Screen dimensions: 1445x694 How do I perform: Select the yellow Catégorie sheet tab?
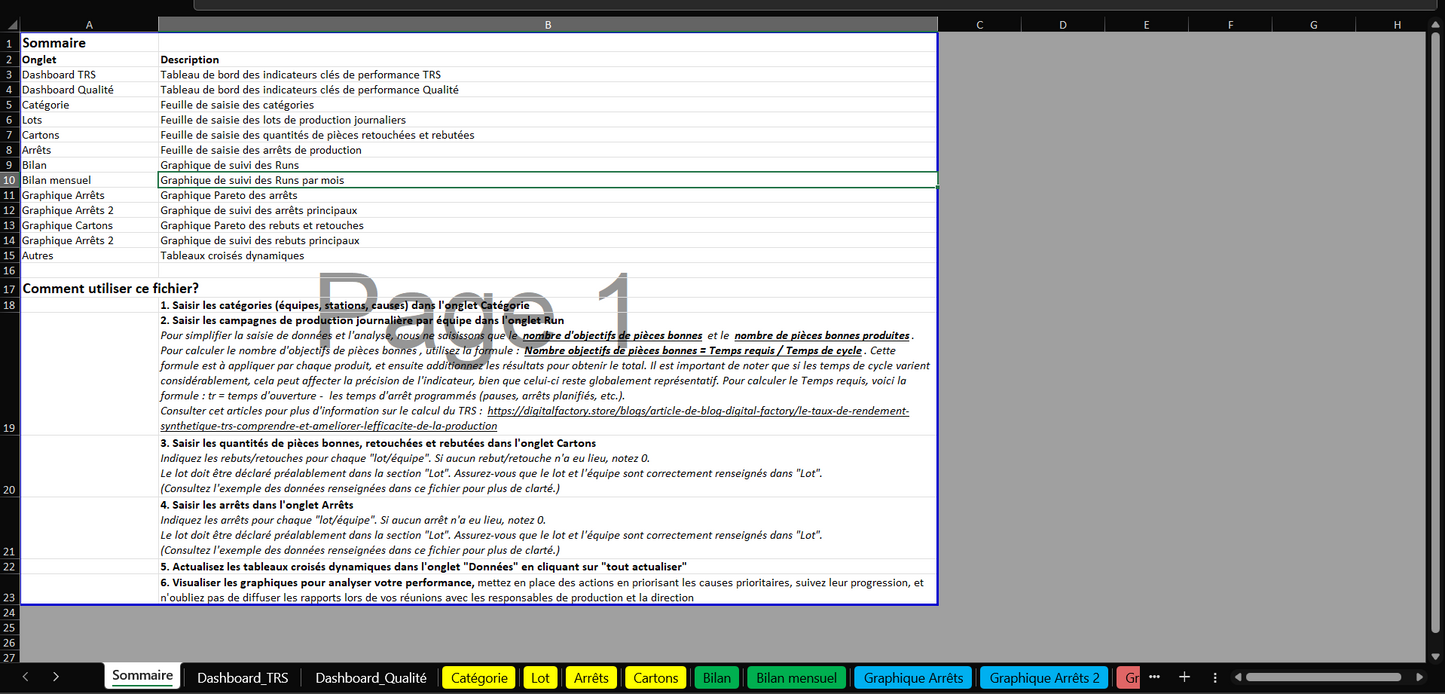click(x=479, y=677)
